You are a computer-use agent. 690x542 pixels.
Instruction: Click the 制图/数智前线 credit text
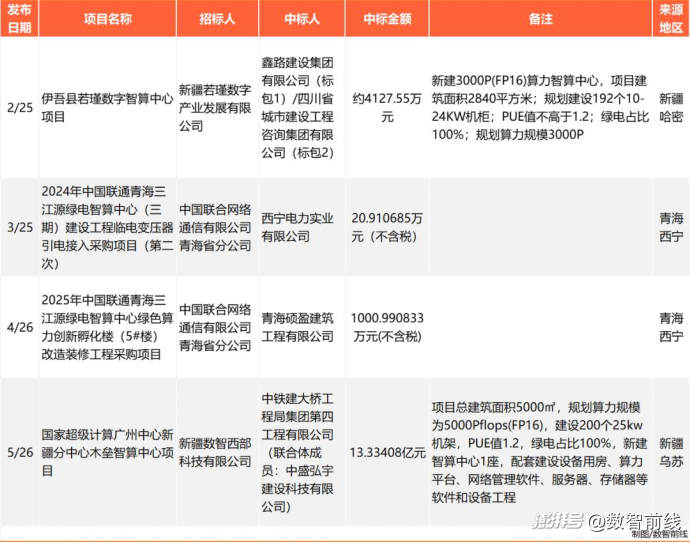tap(660, 536)
